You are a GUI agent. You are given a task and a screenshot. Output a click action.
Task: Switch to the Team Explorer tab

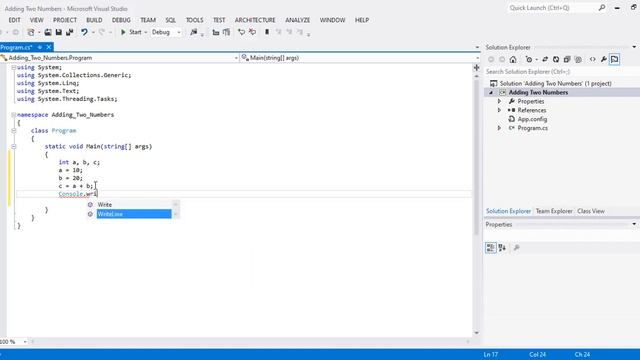tap(554, 211)
